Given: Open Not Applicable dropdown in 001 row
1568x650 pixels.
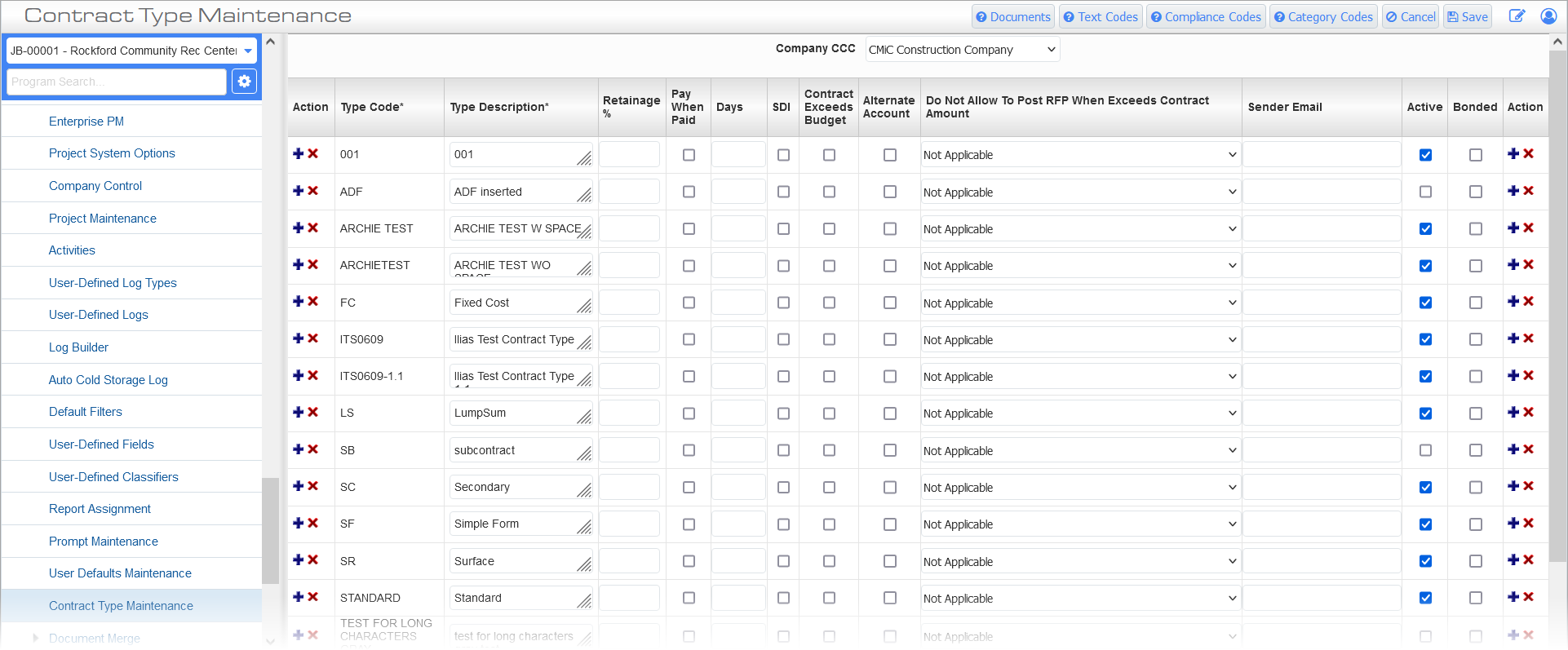Looking at the screenshot, I should click(x=1081, y=155).
